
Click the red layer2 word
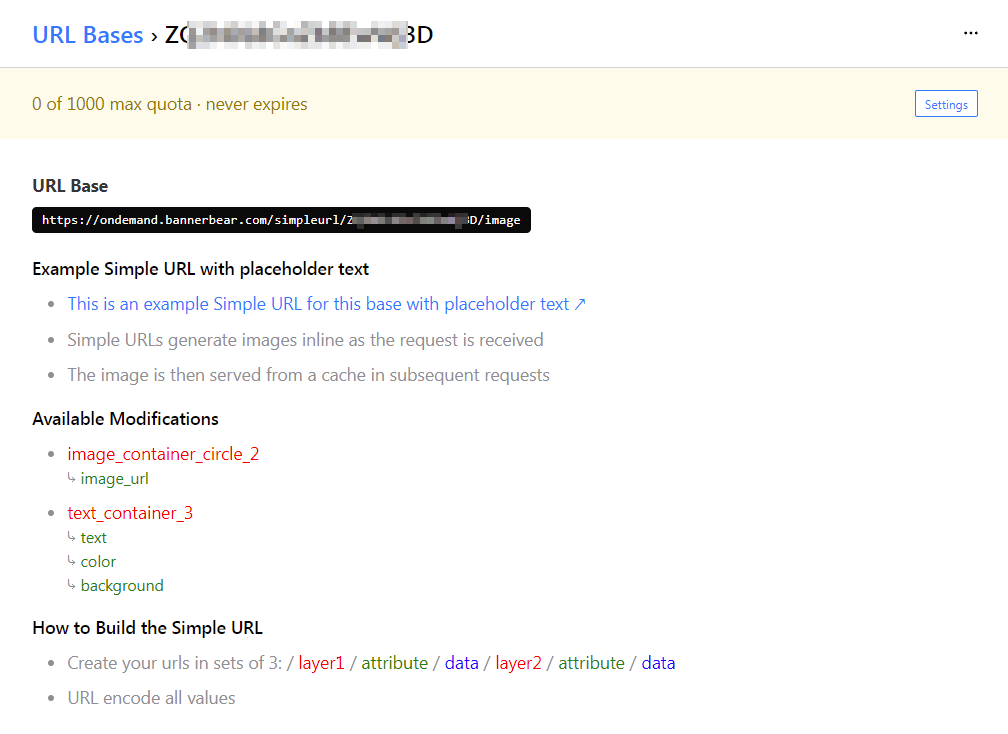[518, 663]
